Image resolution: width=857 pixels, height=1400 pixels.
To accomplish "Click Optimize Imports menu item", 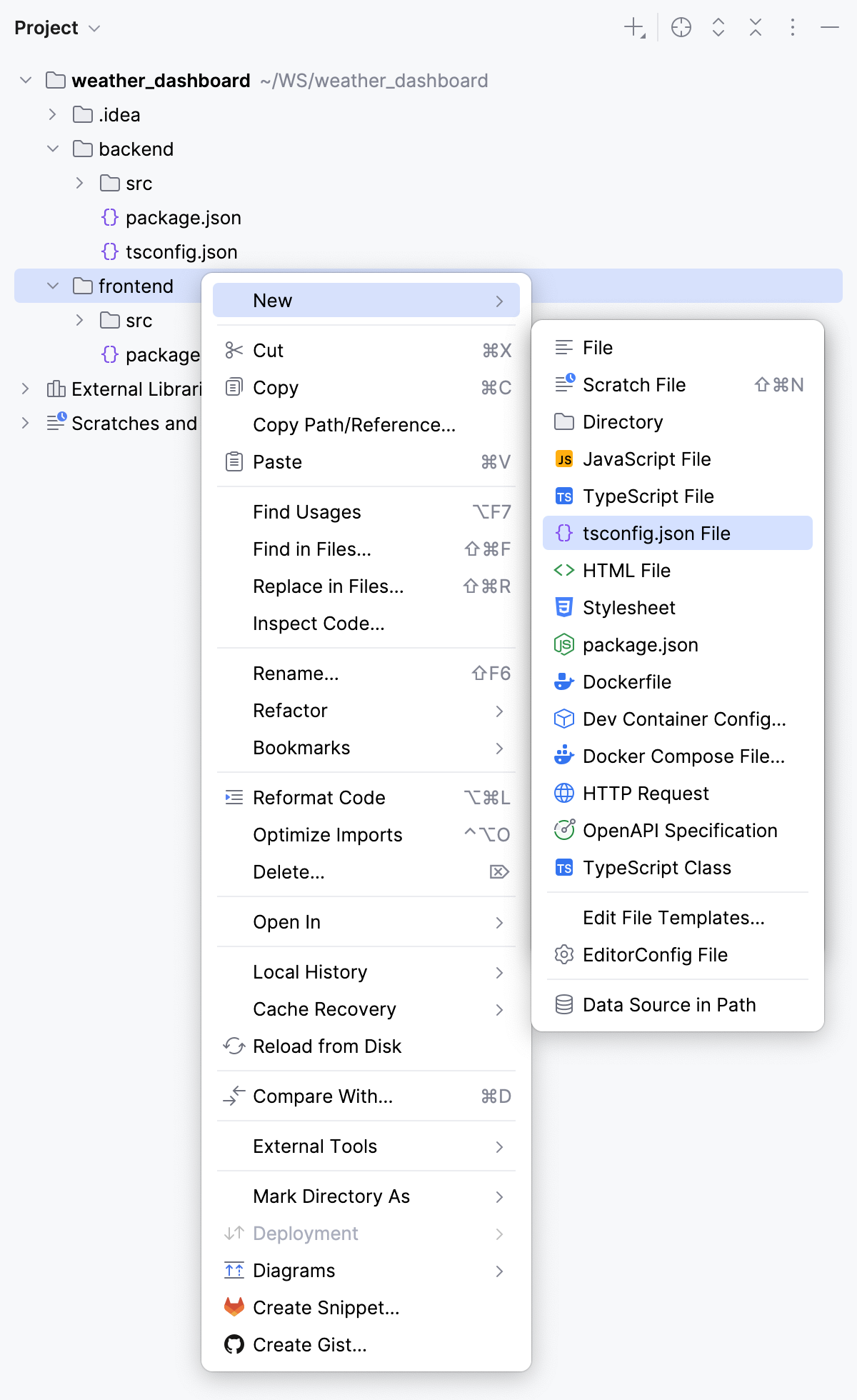I will (366, 834).
